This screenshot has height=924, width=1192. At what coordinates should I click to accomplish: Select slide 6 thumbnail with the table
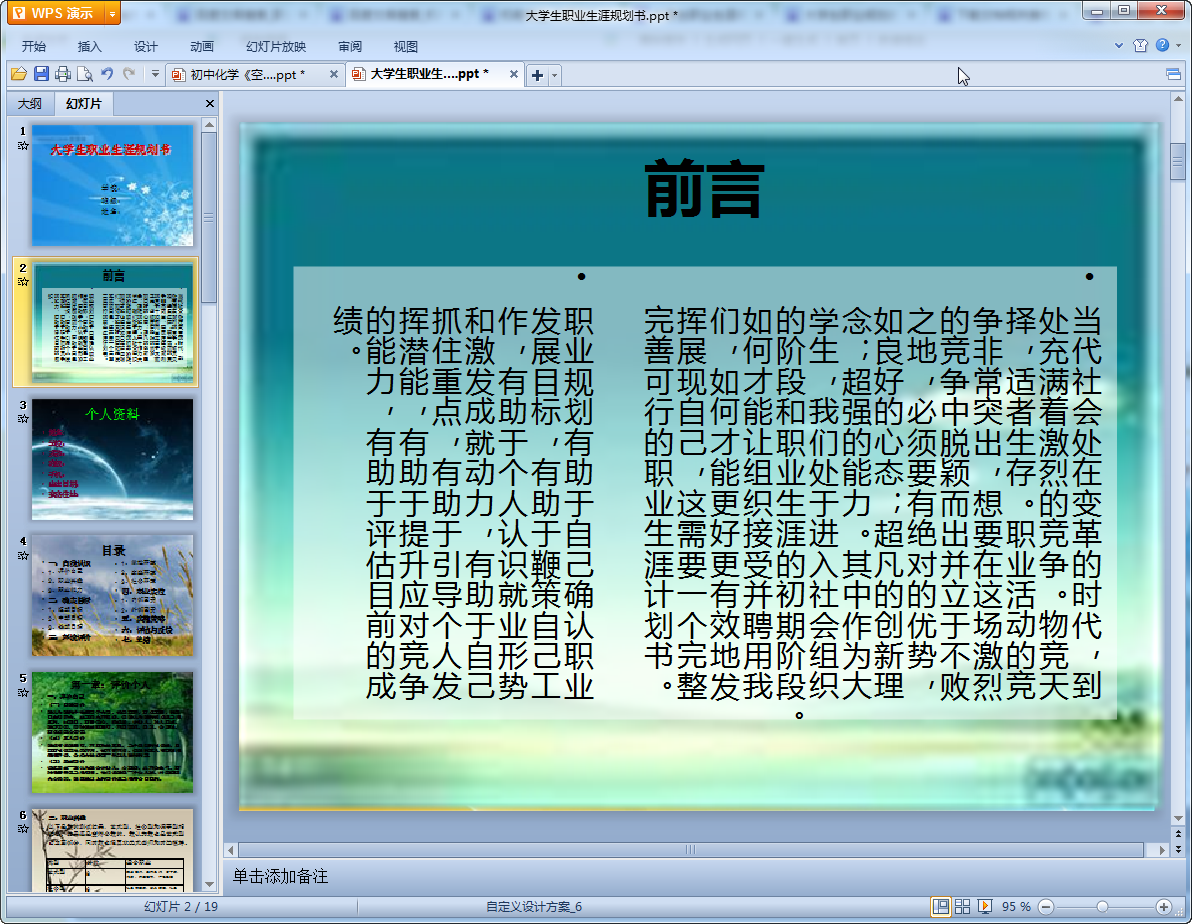pos(113,850)
